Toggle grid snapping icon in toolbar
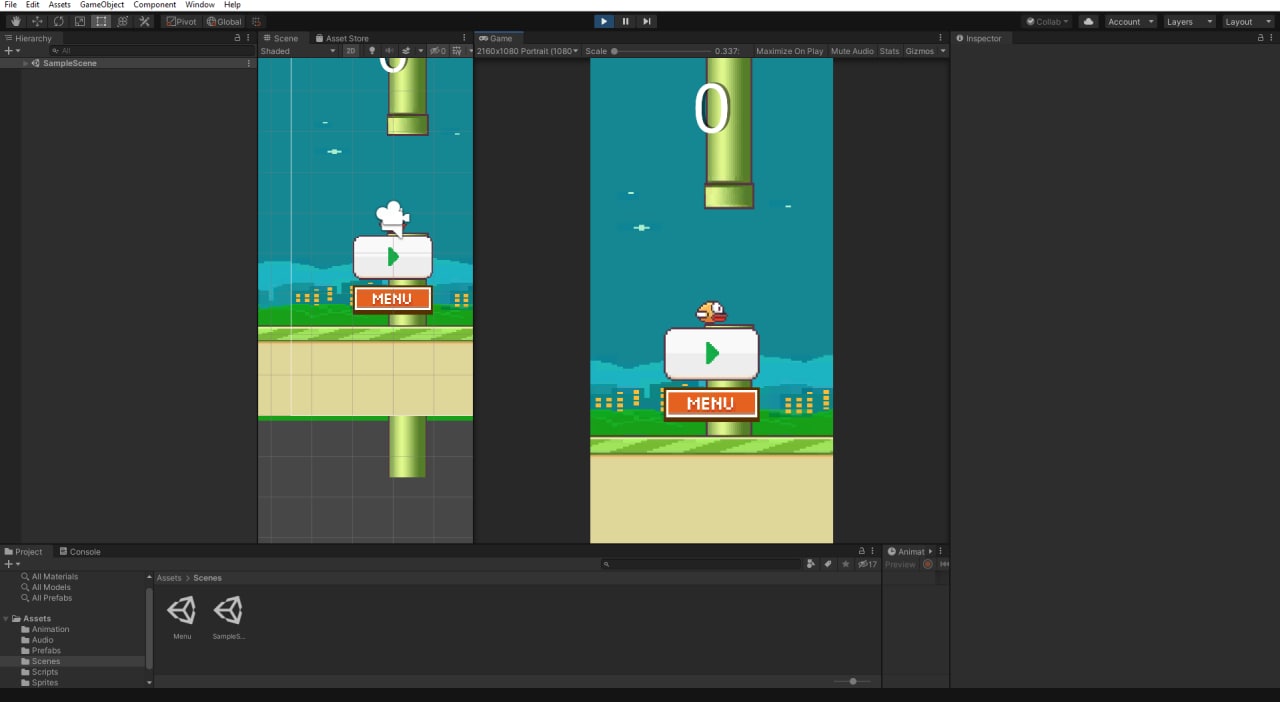 pos(257,21)
